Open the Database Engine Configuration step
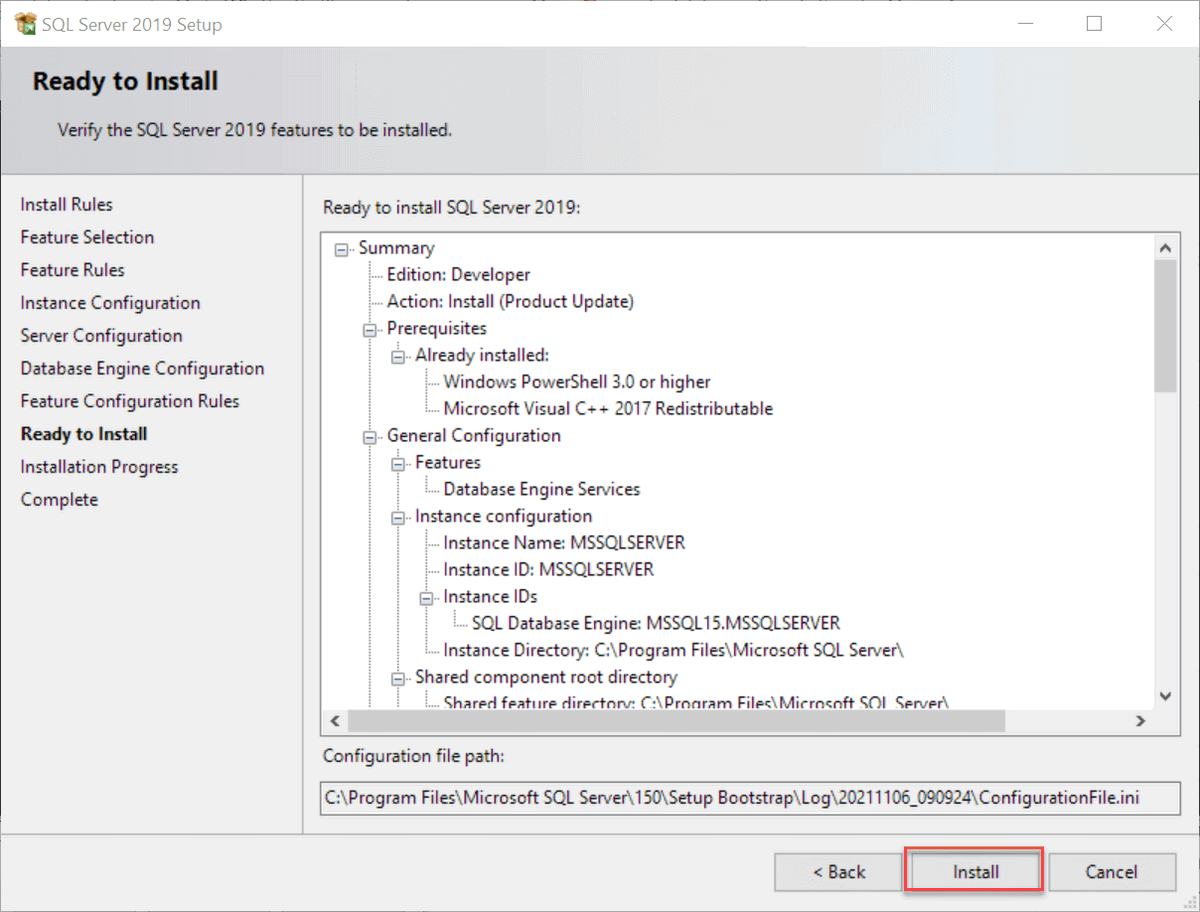The image size is (1200, 912). (142, 368)
